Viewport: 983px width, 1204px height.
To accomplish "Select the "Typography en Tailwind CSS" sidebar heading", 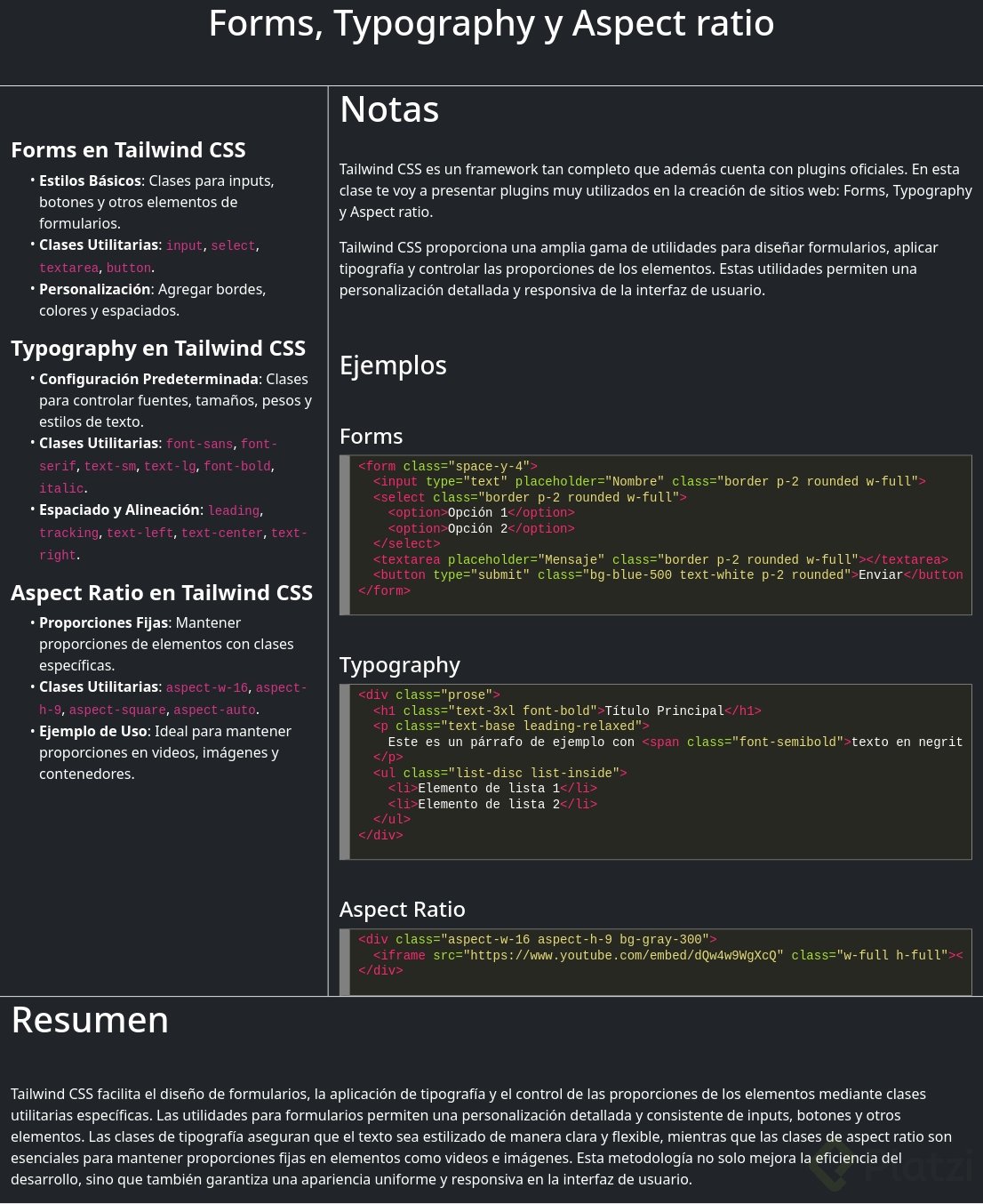I will 158,349.
